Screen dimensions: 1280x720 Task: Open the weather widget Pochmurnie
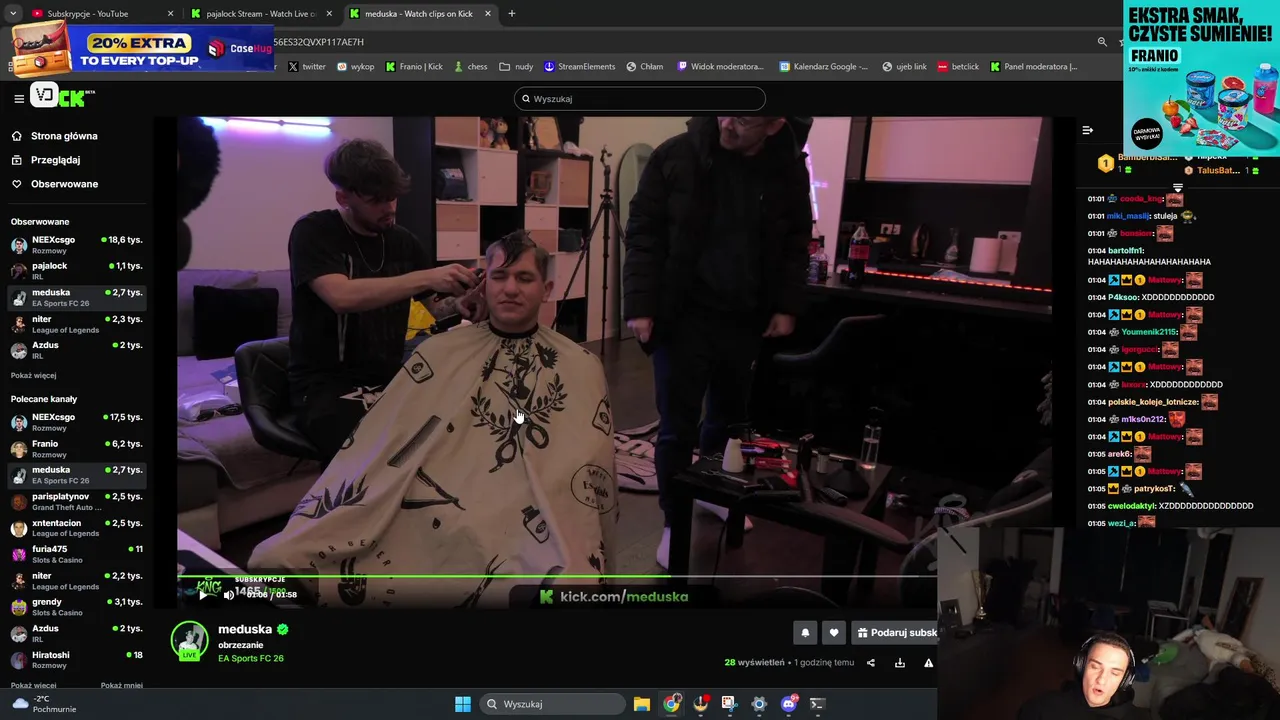tap(43, 704)
